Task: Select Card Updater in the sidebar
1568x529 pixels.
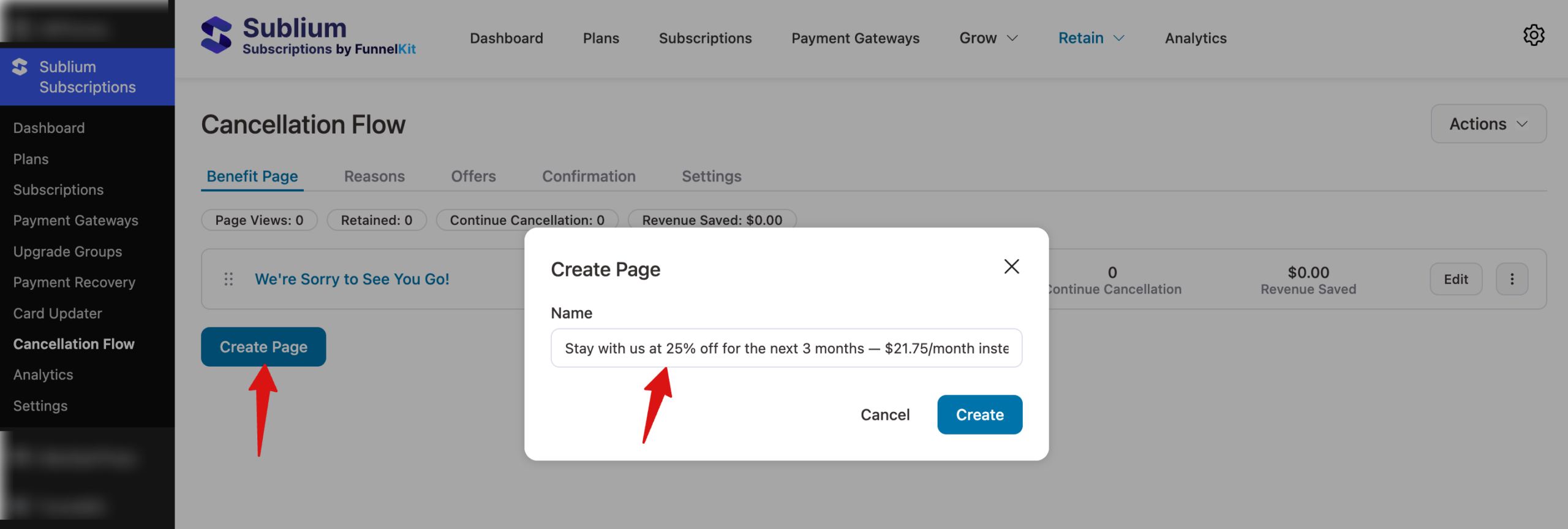Action: [56, 313]
